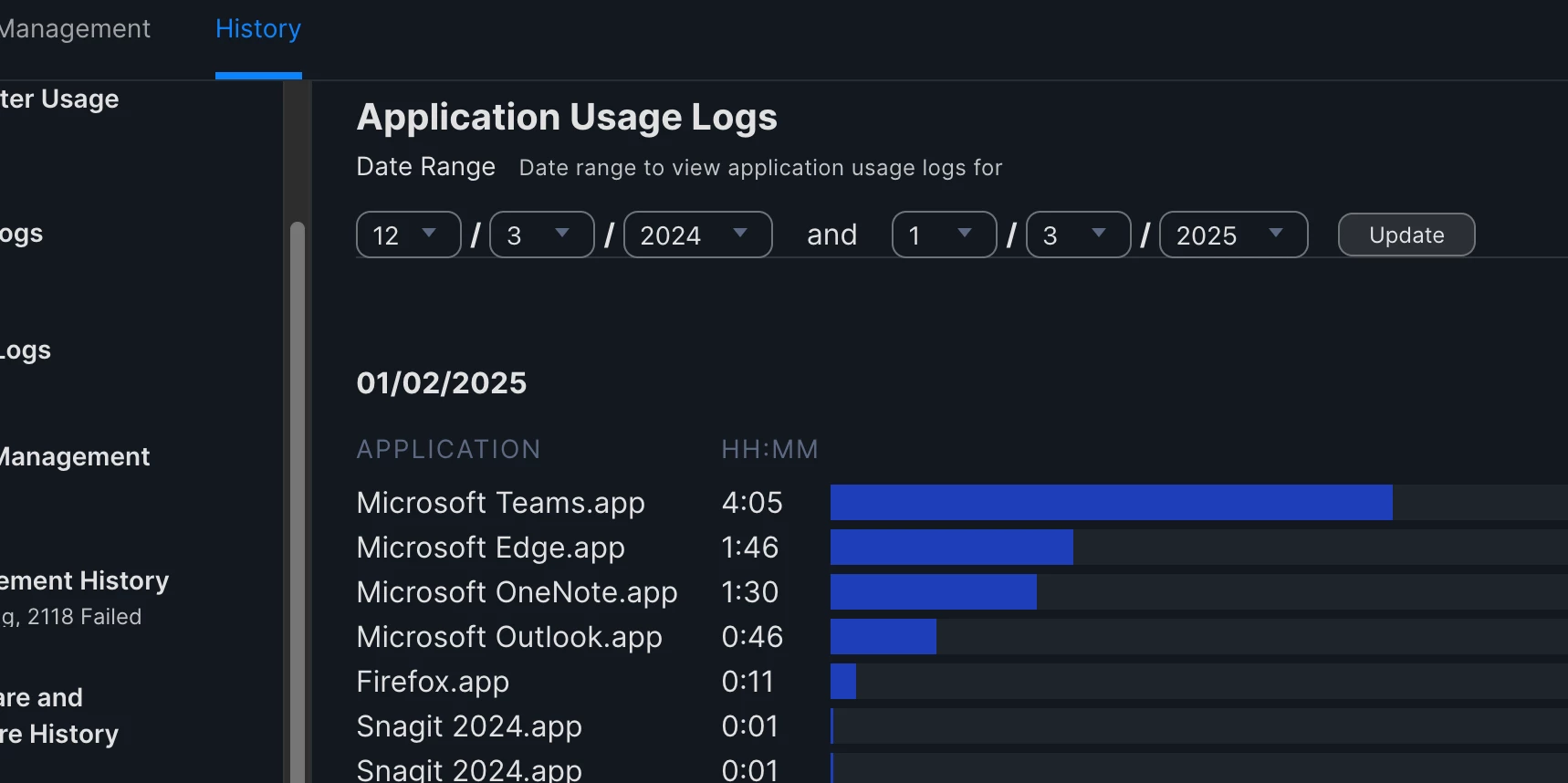Open start month dropdown showing 12
1568x783 pixels.
408,235
